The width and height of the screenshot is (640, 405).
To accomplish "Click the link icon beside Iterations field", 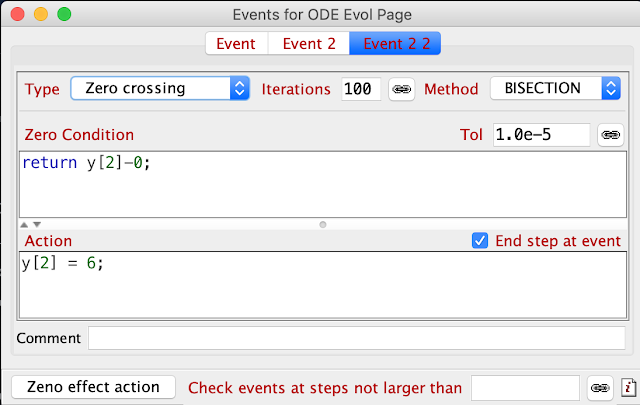I will [x=402, y=89].
